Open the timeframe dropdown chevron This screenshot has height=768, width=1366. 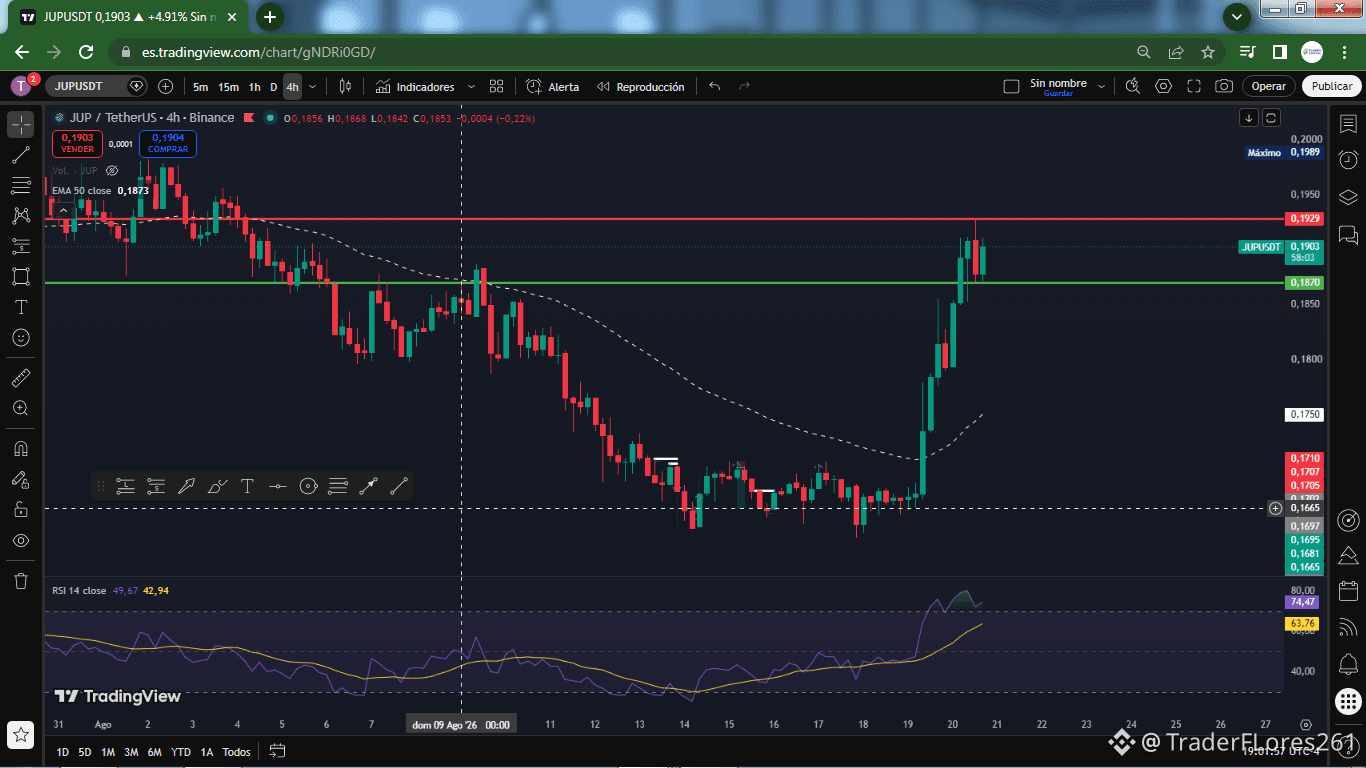point(312,87)
